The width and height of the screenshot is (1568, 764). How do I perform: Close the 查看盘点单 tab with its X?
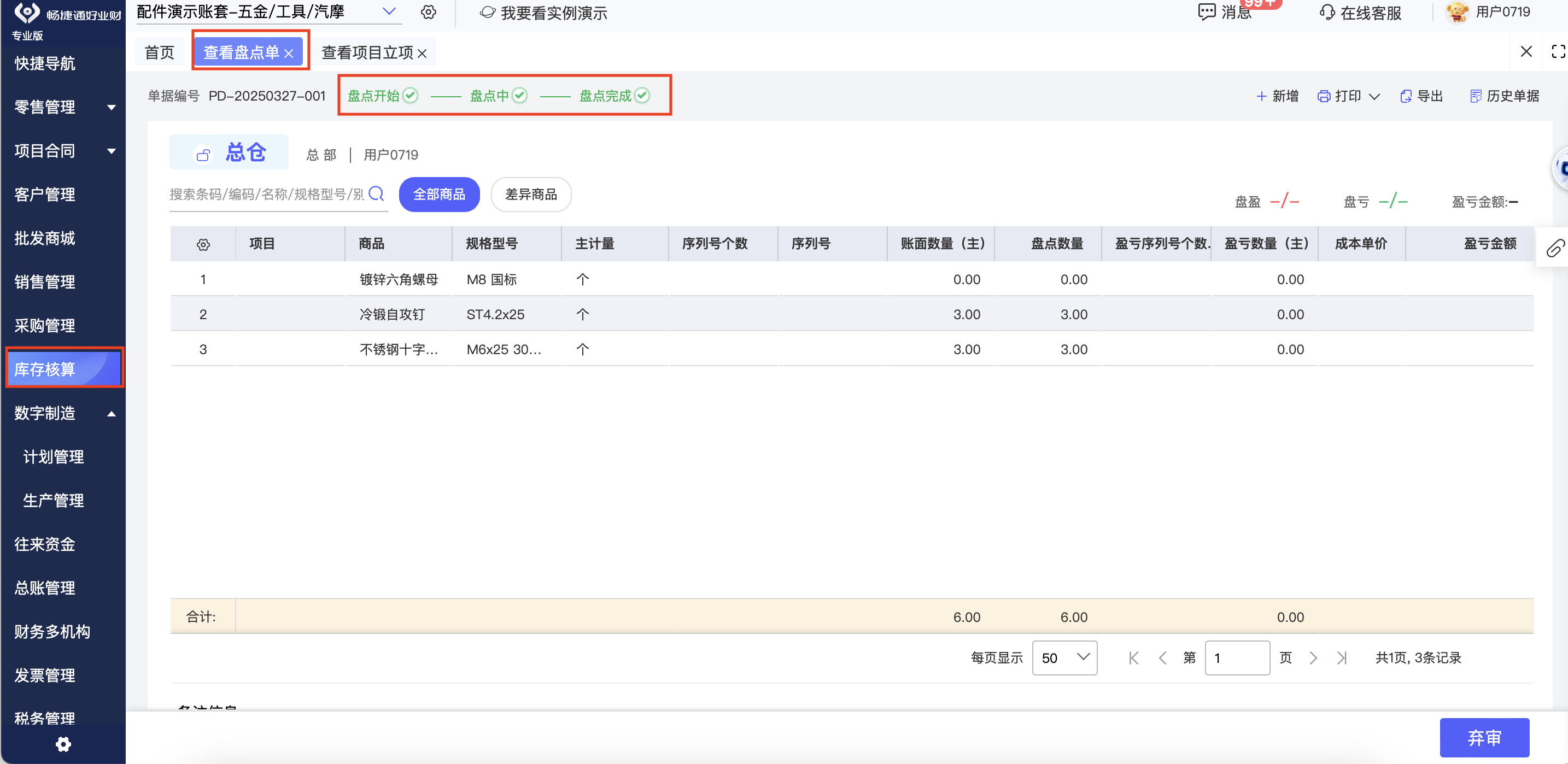click(x=289, y=54)
